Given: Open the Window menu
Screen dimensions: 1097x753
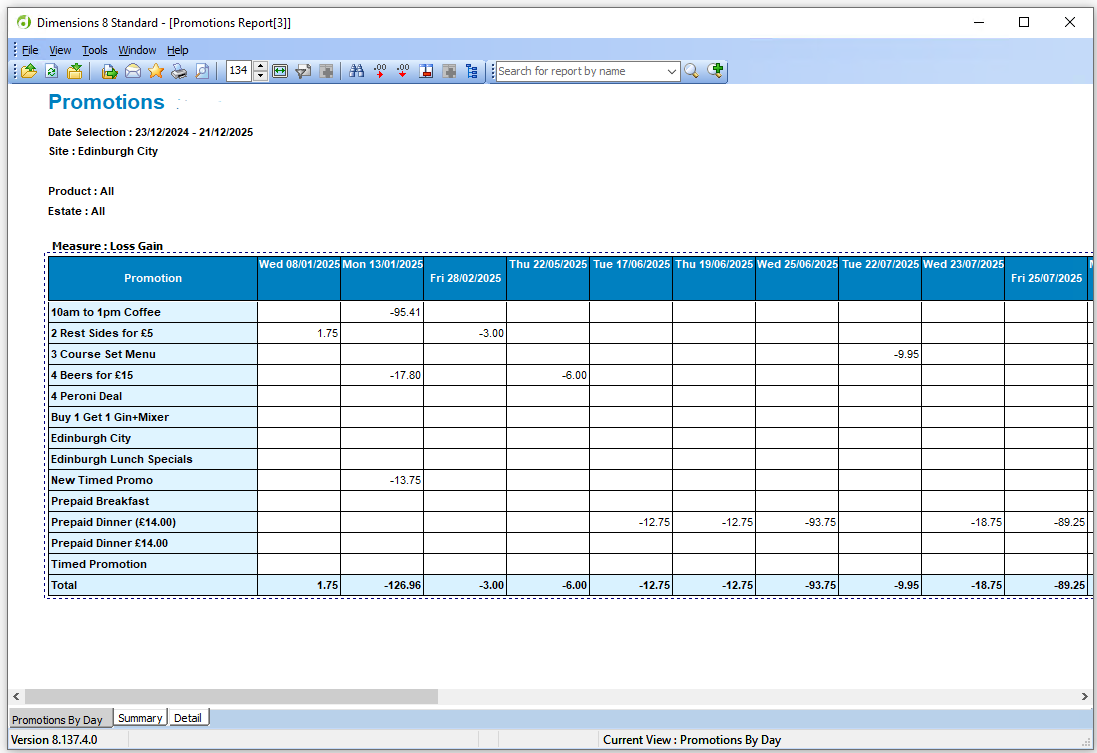Looking at the screenshot, I should (x=137, y=50).
